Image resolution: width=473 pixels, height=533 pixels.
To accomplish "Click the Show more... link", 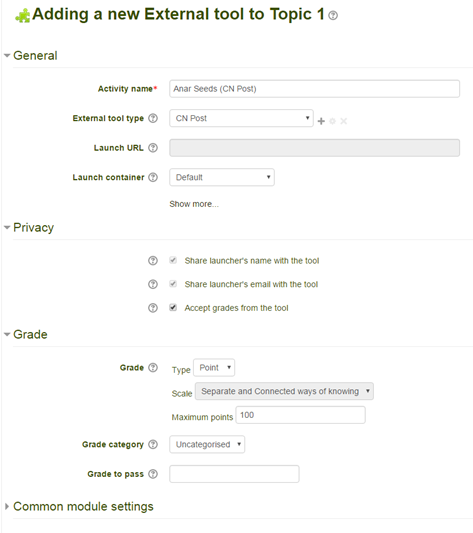I will click(x=194, y=204).
